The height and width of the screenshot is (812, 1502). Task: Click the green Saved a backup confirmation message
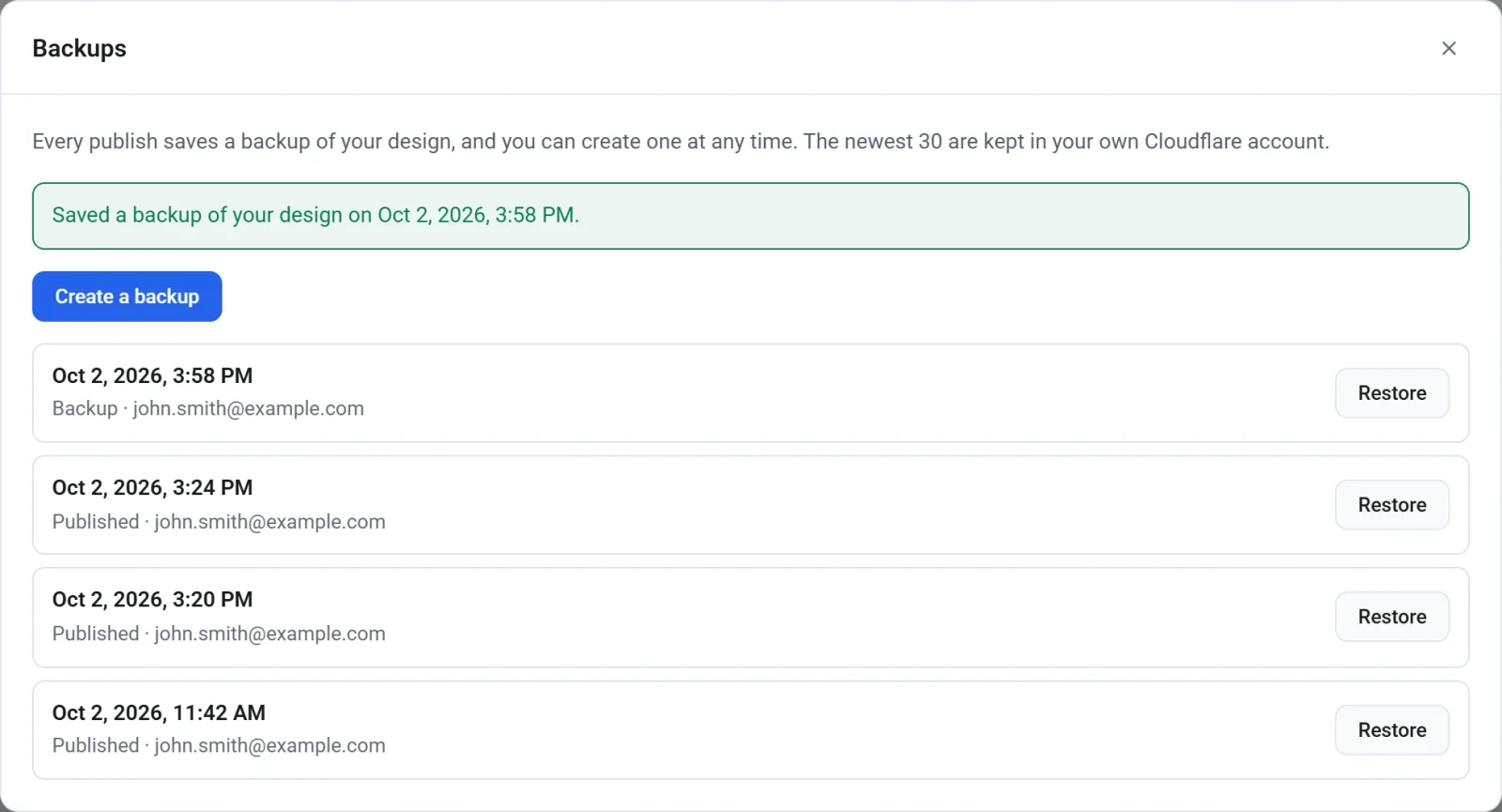tap(751, 216)
